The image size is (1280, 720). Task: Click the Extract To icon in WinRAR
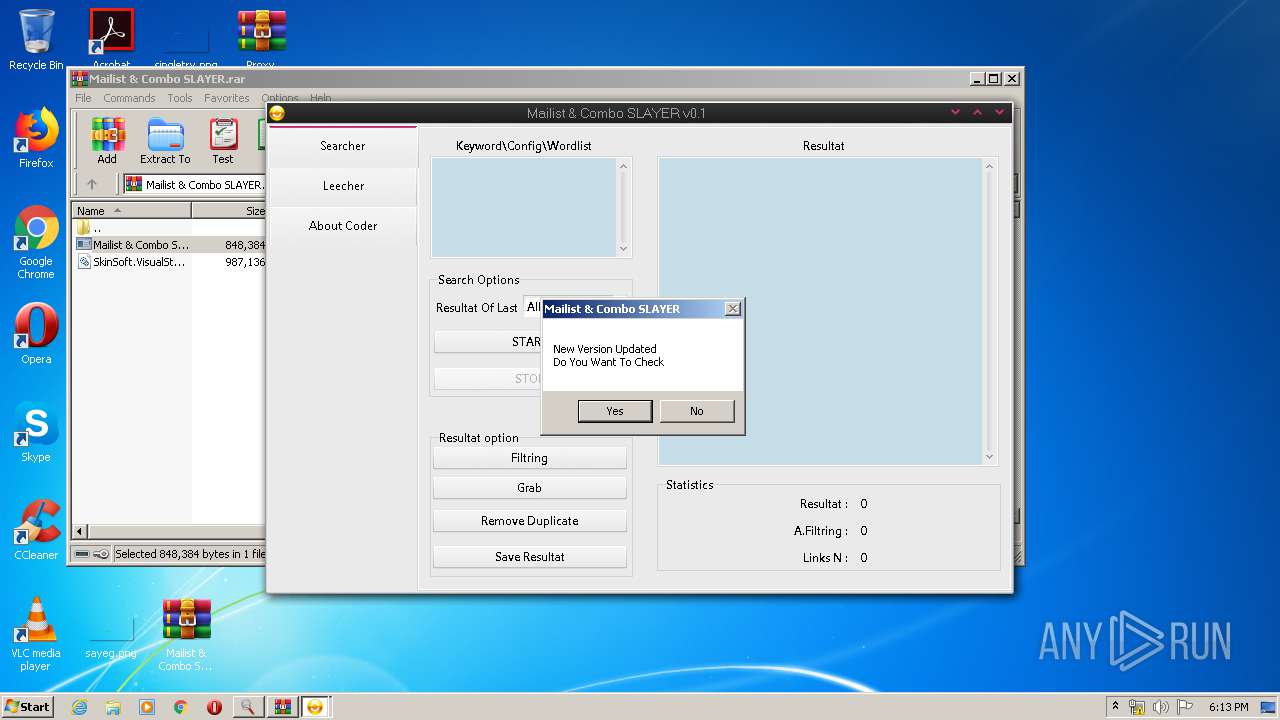click(165, 141)
